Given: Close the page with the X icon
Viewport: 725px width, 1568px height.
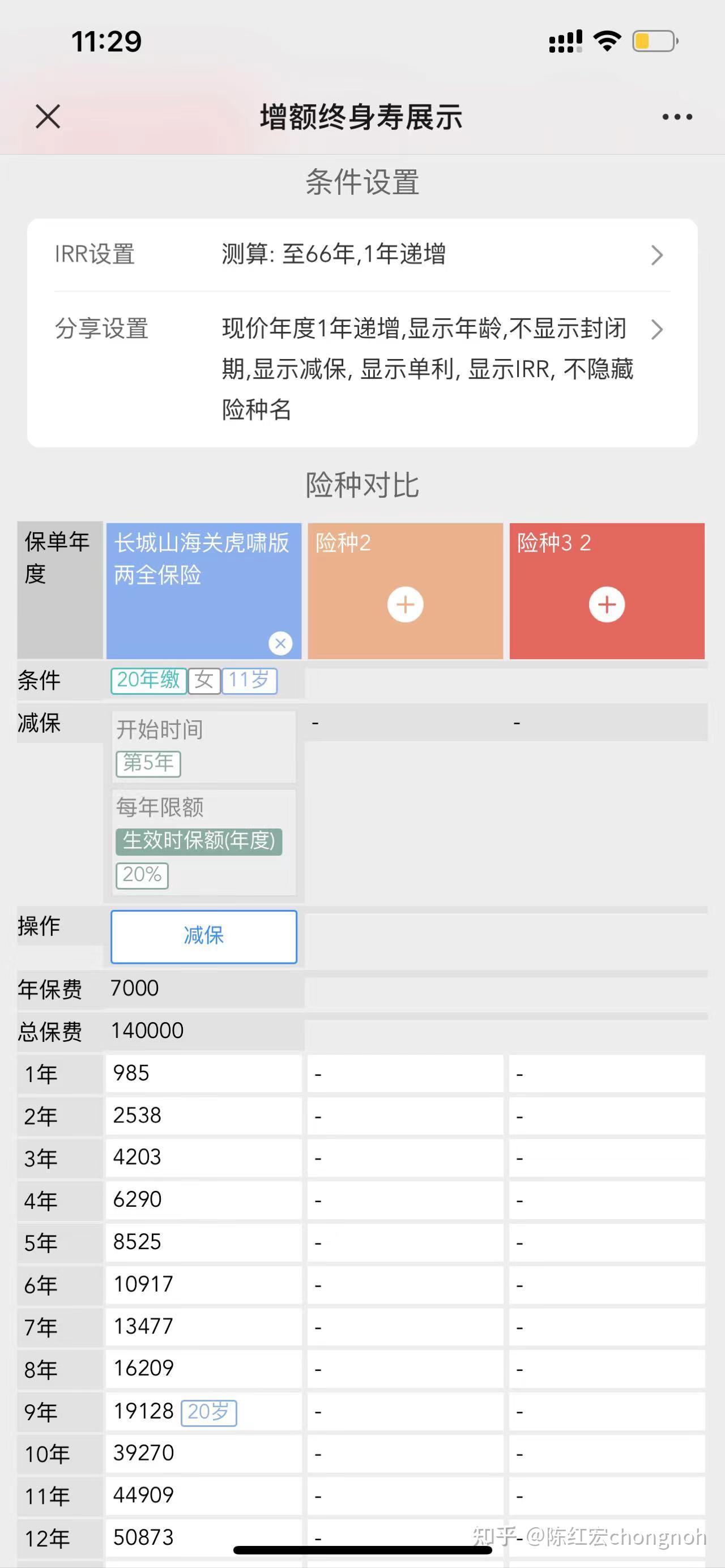Looking at the screenshot, I should [x=48, y=116].
